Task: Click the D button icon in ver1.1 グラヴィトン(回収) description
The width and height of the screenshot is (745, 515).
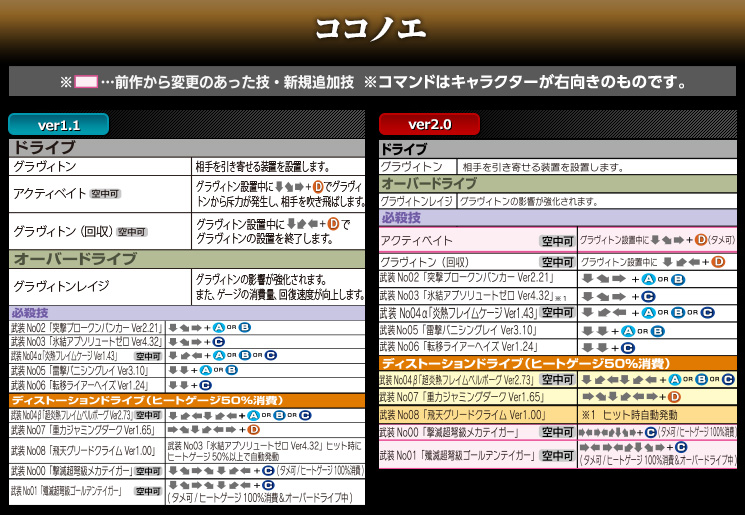Action: pyautogui.click(x=333, y=224)
